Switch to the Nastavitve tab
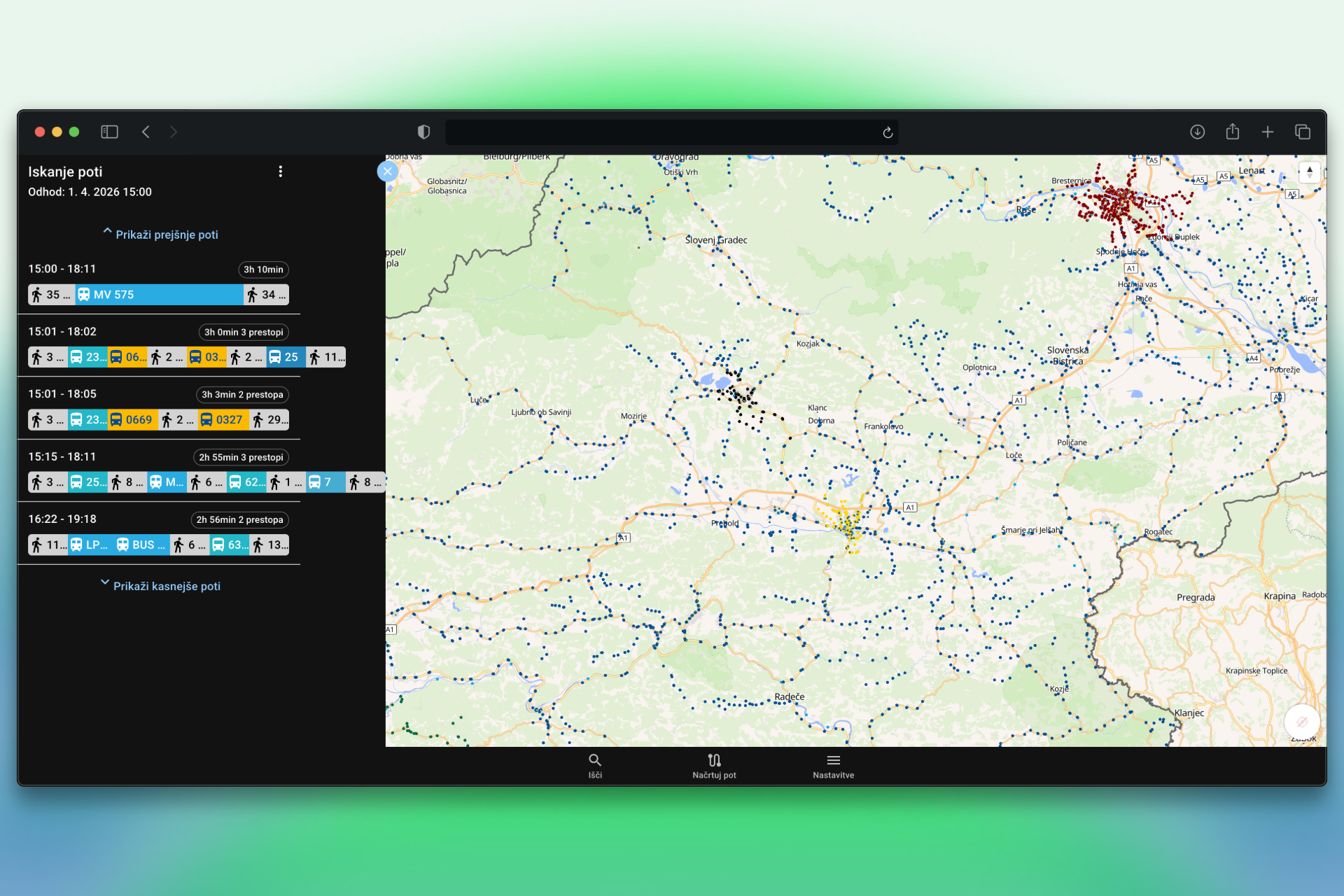1344x896 pixels. click(833, 764)
